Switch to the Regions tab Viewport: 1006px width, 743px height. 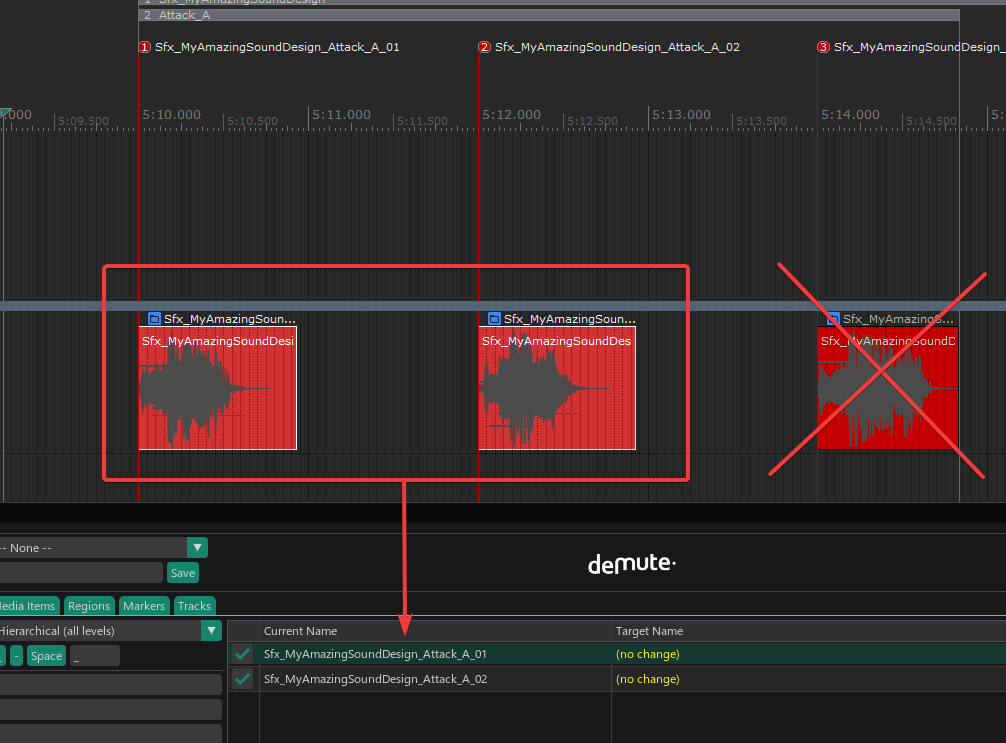click(x=89, y=606)
